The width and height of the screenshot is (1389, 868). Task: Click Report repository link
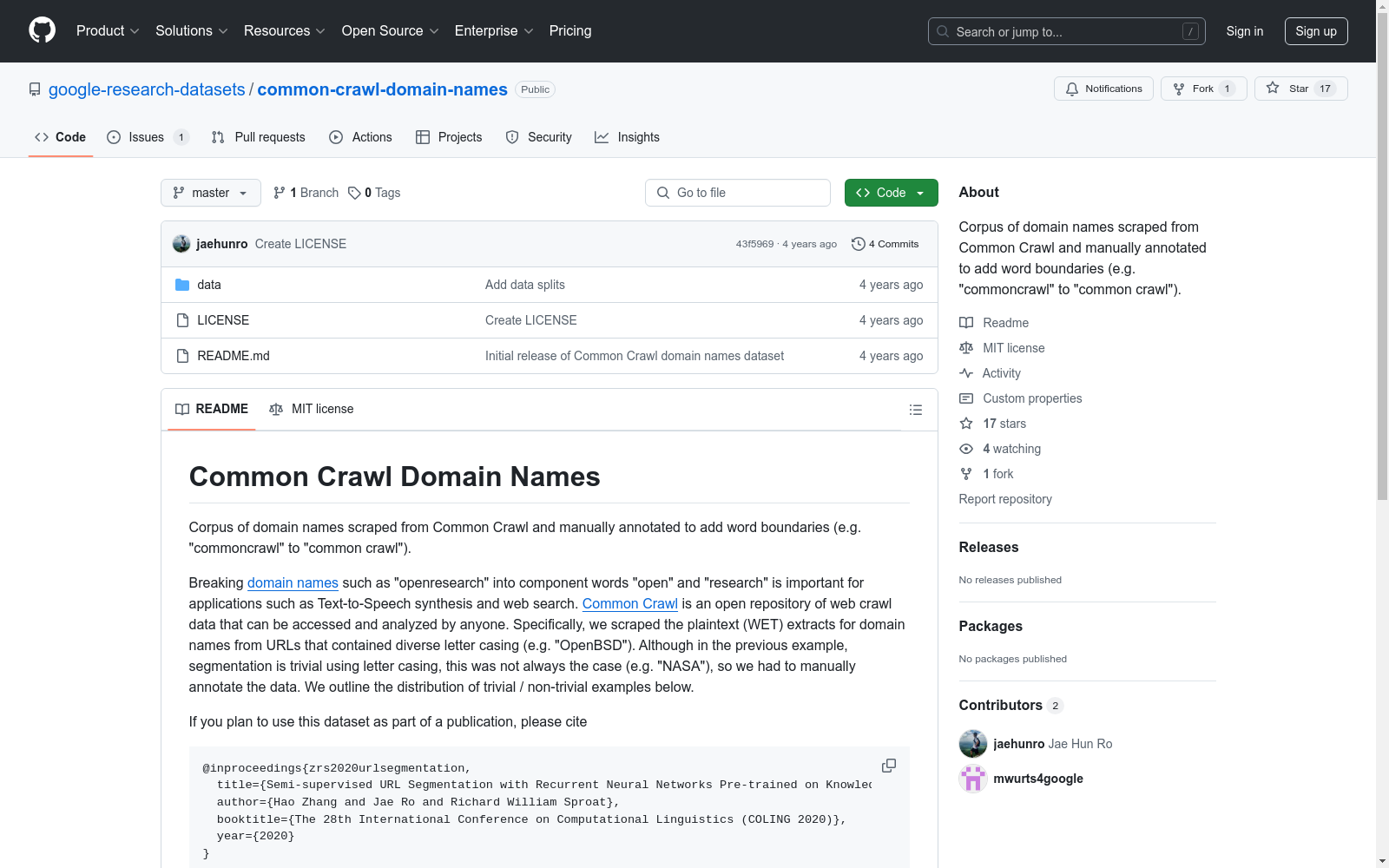pyautogui.click(x=1005, y=499)
